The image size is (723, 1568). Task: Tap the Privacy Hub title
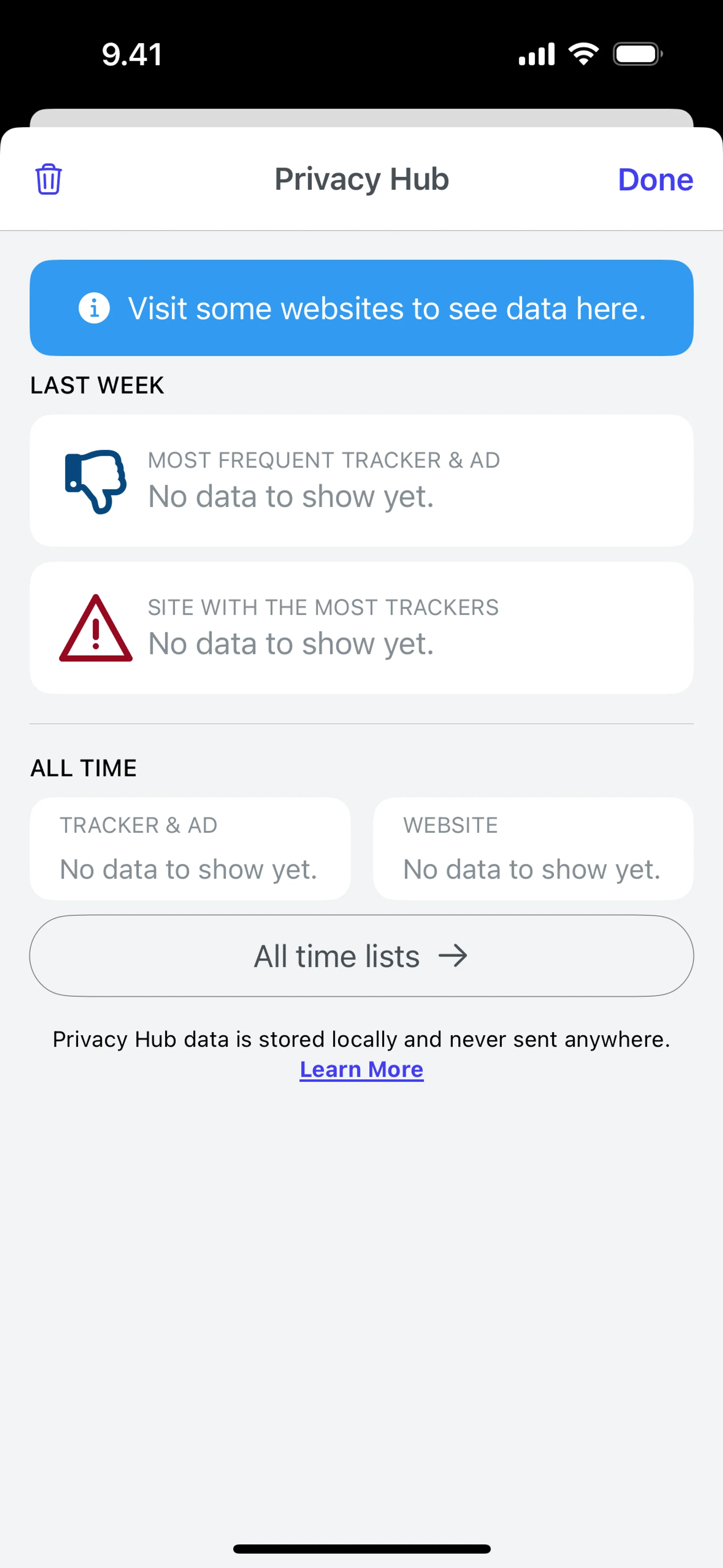point(361,180)
